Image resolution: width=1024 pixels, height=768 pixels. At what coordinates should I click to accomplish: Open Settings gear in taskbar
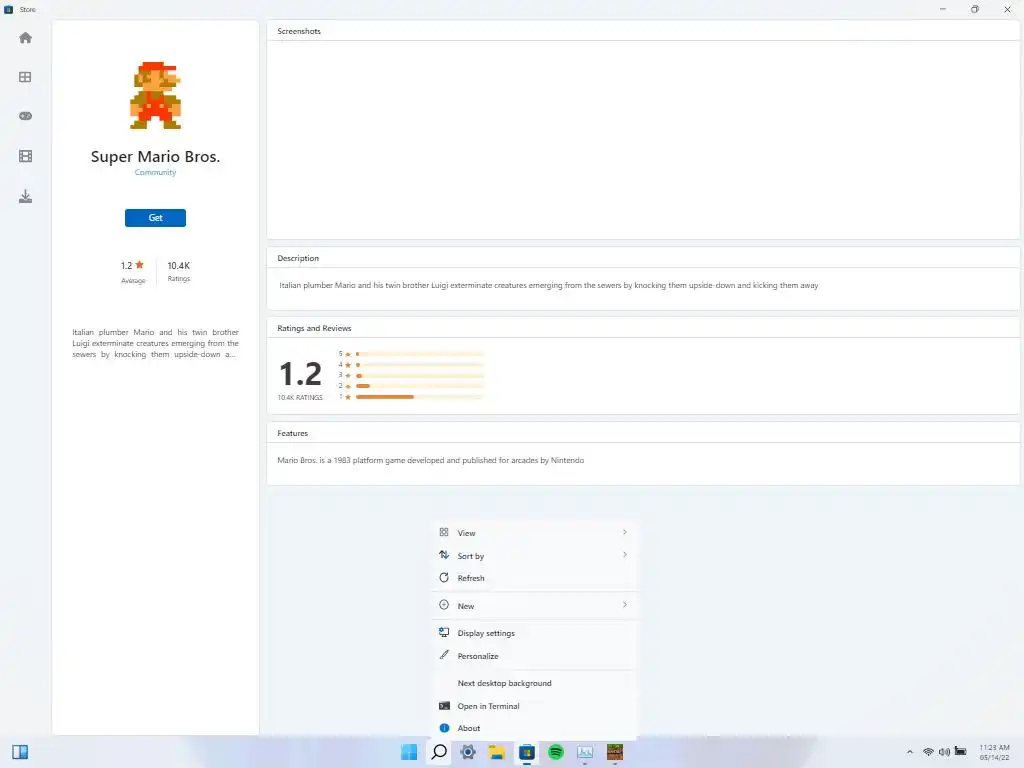(468, 752)
